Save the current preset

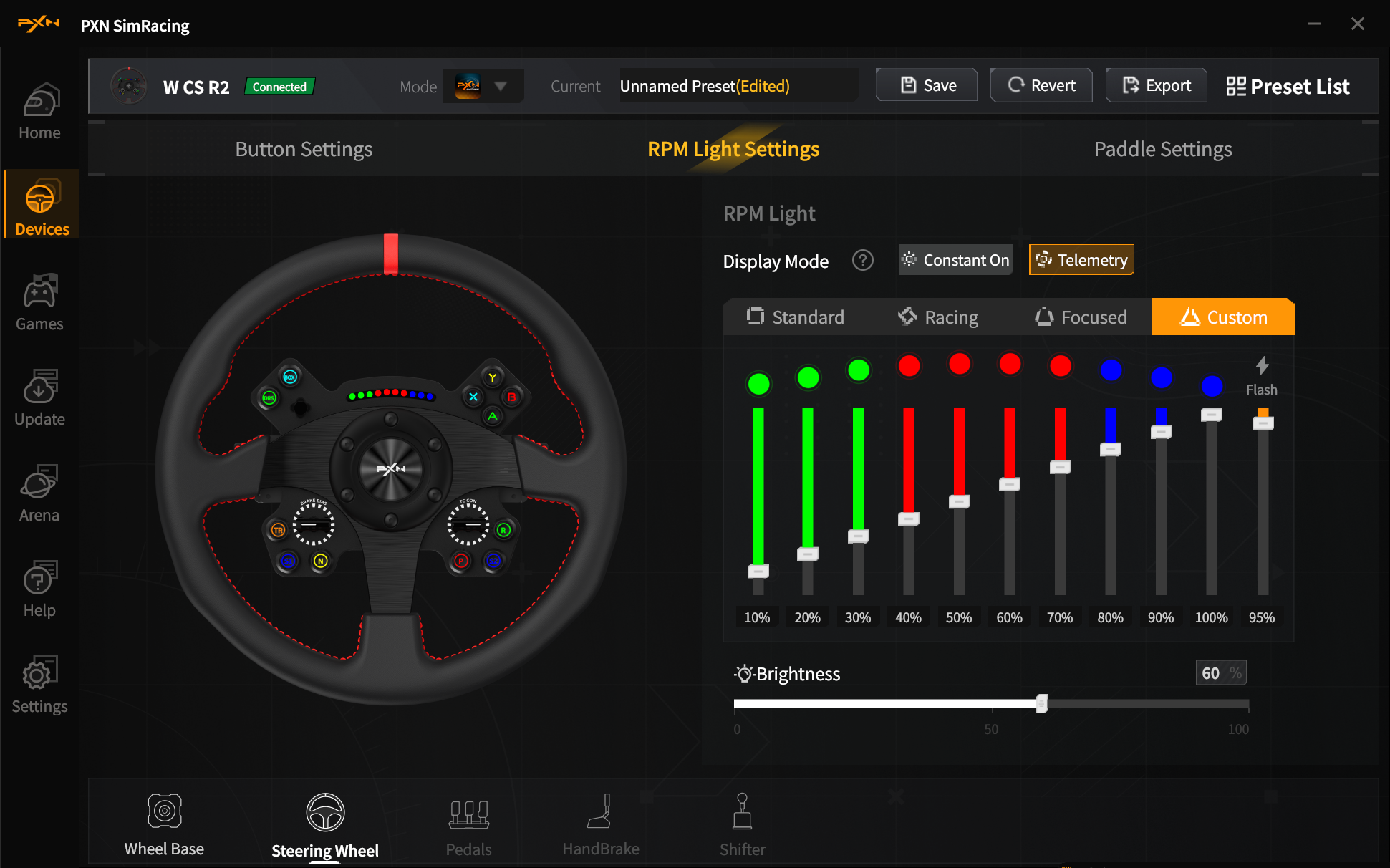(926, 85)
